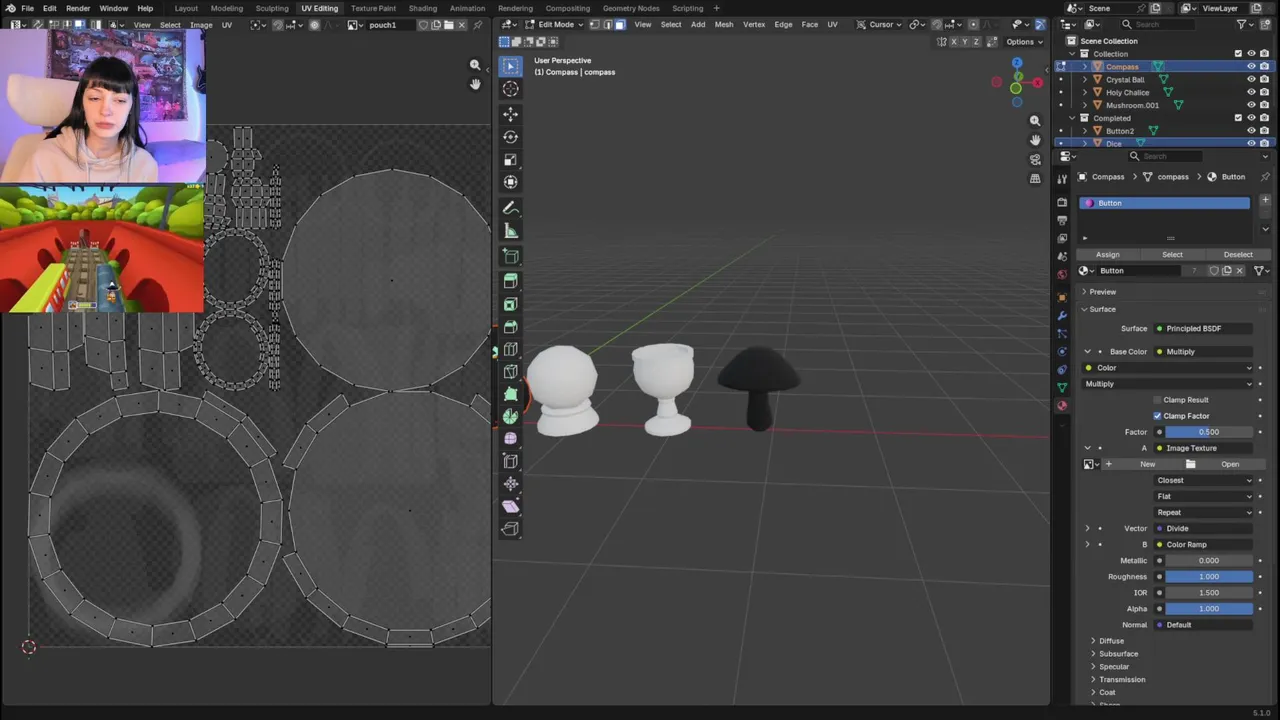Activate the Inset Faces tool

[510, 304]
